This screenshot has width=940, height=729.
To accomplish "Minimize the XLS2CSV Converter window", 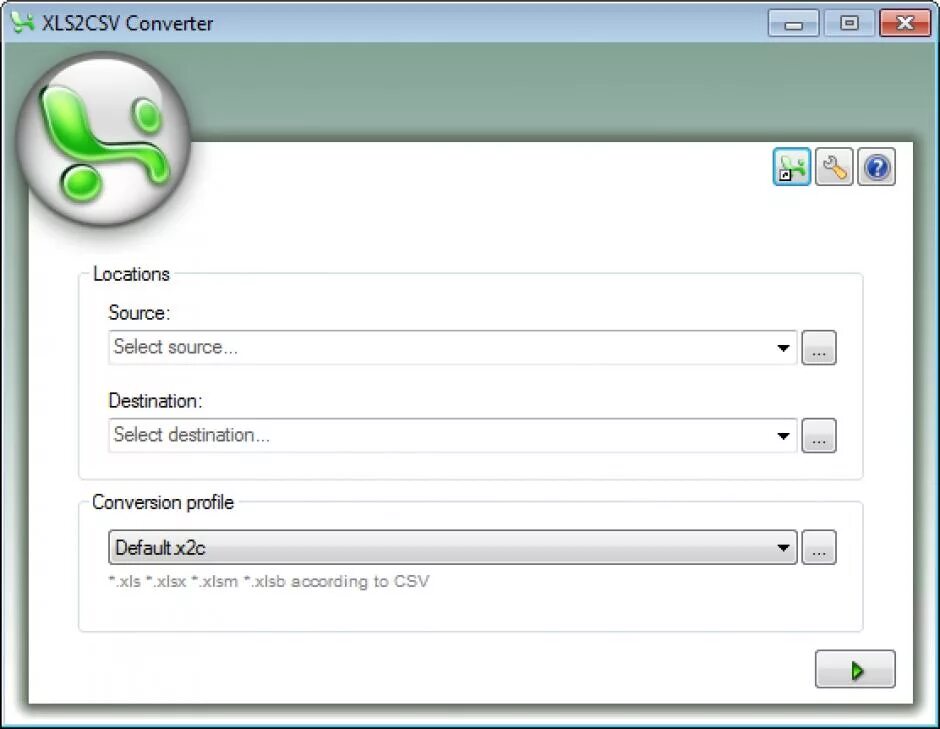I will [x=793, y=23].
